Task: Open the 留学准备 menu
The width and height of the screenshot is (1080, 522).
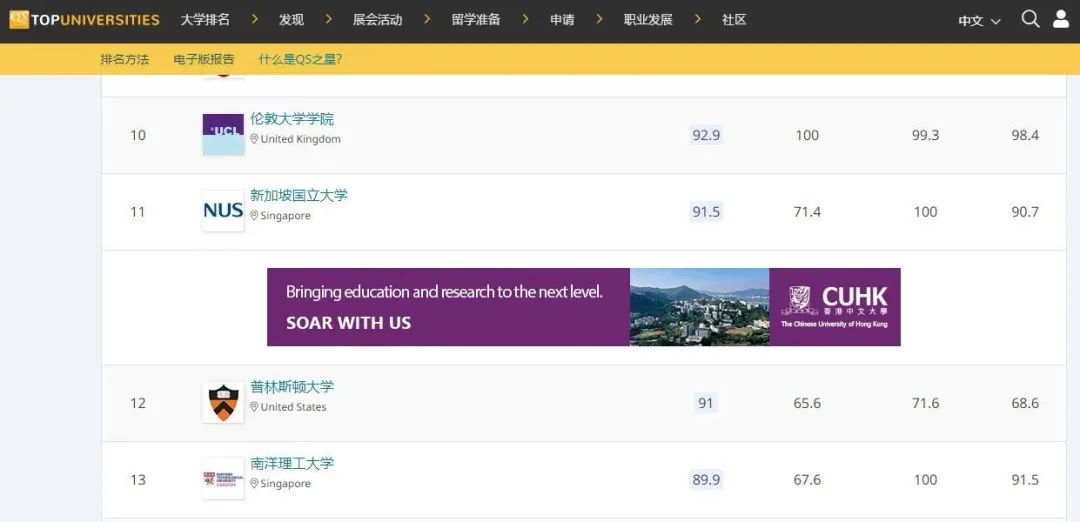Action: [476, 20]
